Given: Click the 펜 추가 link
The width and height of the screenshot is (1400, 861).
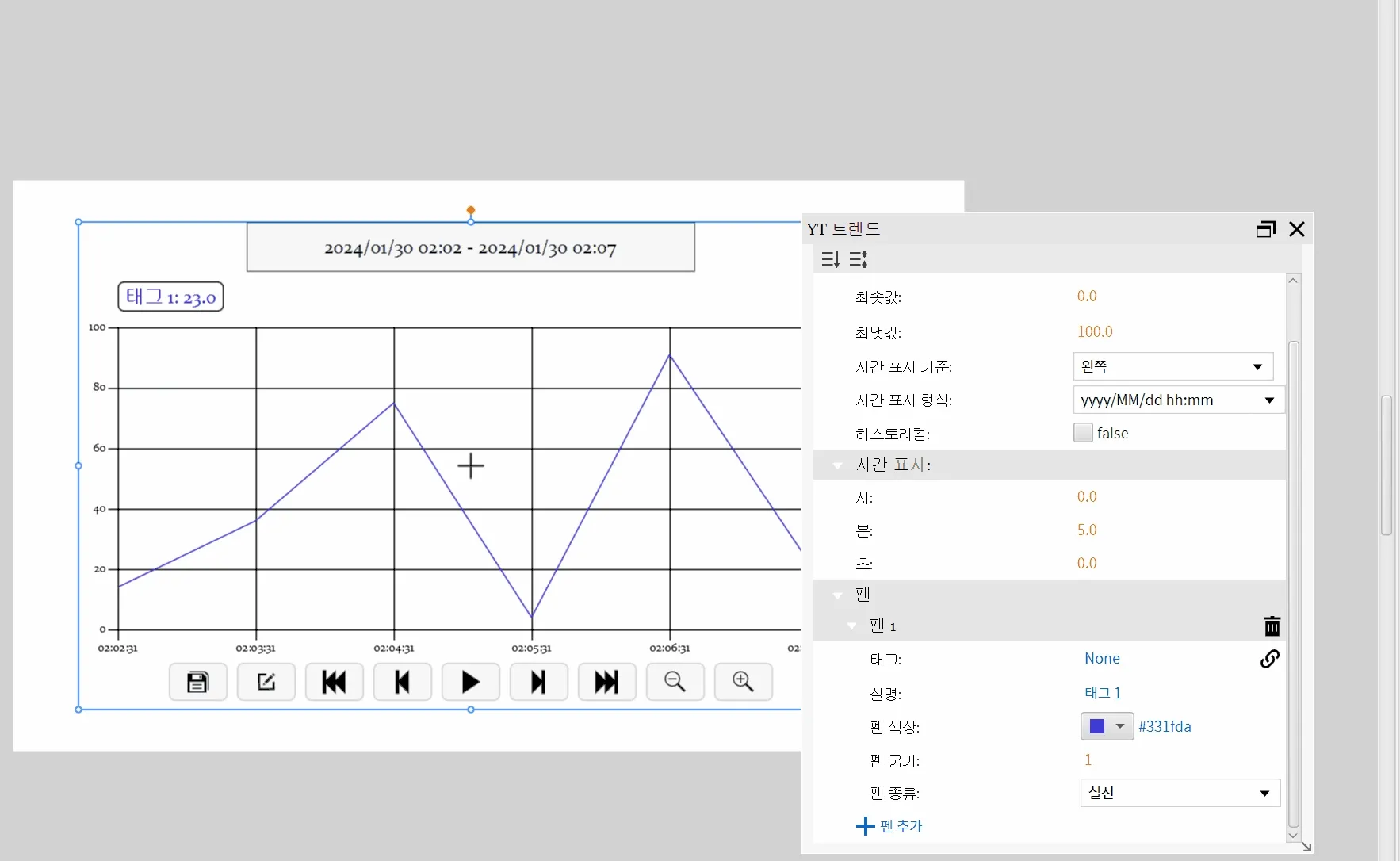Looking at the screenshot, I should (x=890, y=826).
